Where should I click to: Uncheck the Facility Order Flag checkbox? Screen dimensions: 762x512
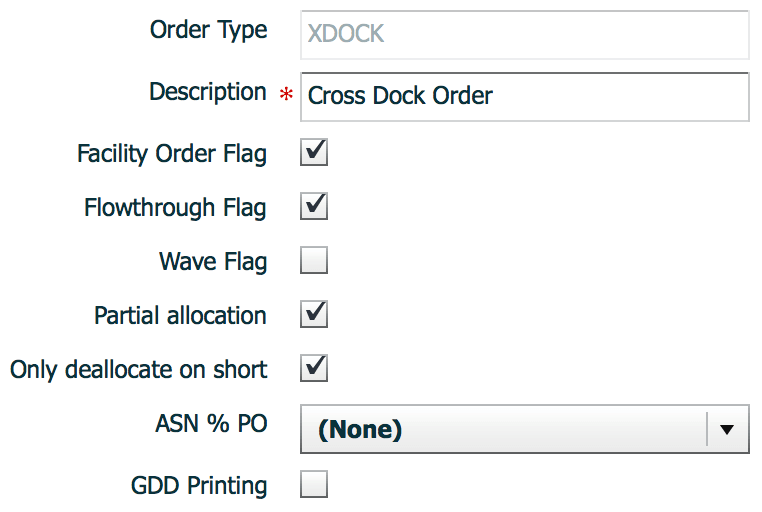(314, 153)
